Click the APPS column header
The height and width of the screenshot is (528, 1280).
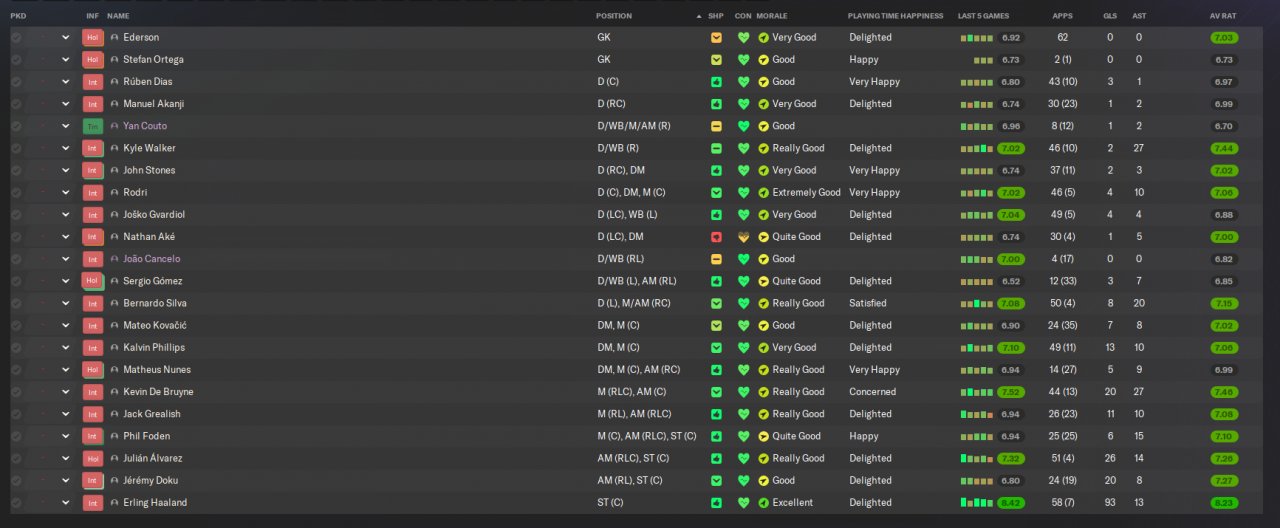tap(1062, 16)
